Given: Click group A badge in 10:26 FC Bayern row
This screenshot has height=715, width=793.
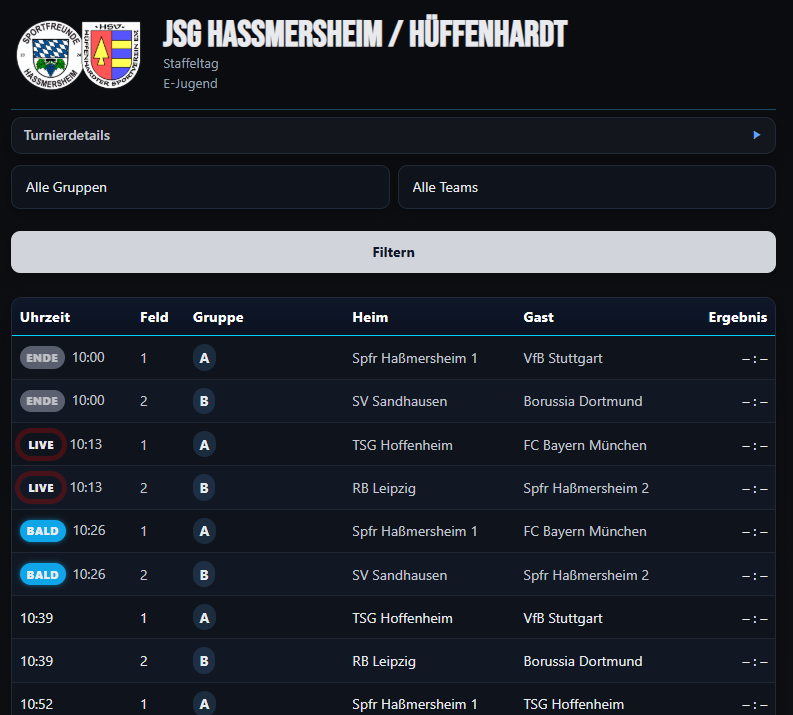Looking at the screenshot, I should coord(204,531).
